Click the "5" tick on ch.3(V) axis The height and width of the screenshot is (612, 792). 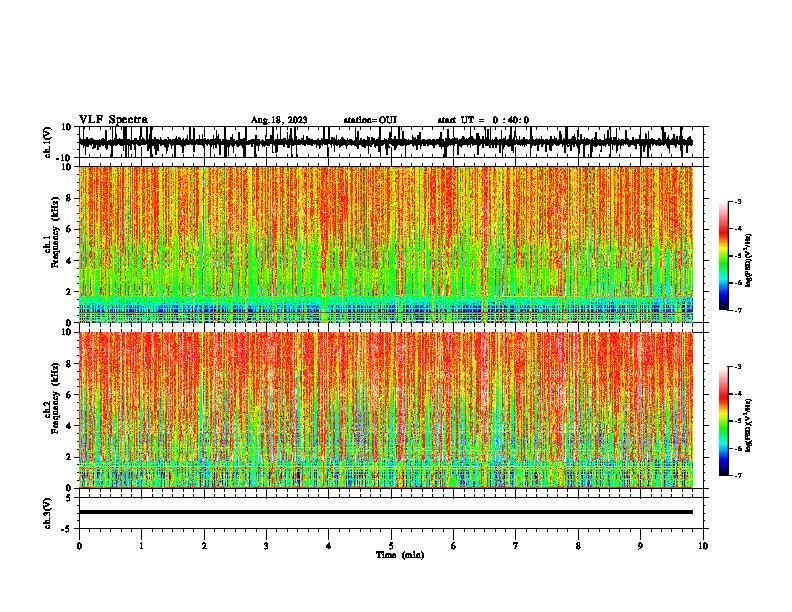click(70, 498)
